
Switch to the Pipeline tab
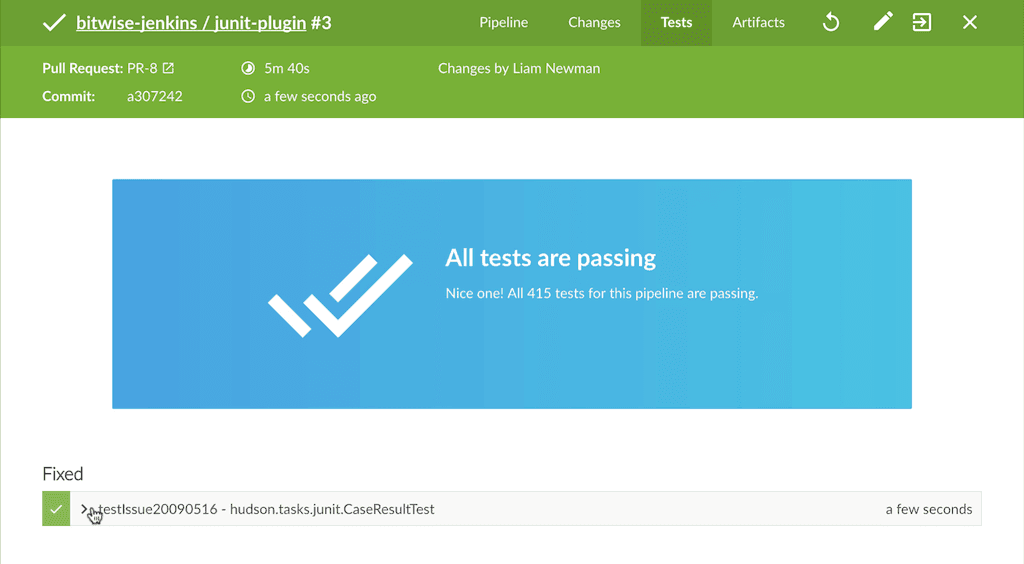pos(503,22)
